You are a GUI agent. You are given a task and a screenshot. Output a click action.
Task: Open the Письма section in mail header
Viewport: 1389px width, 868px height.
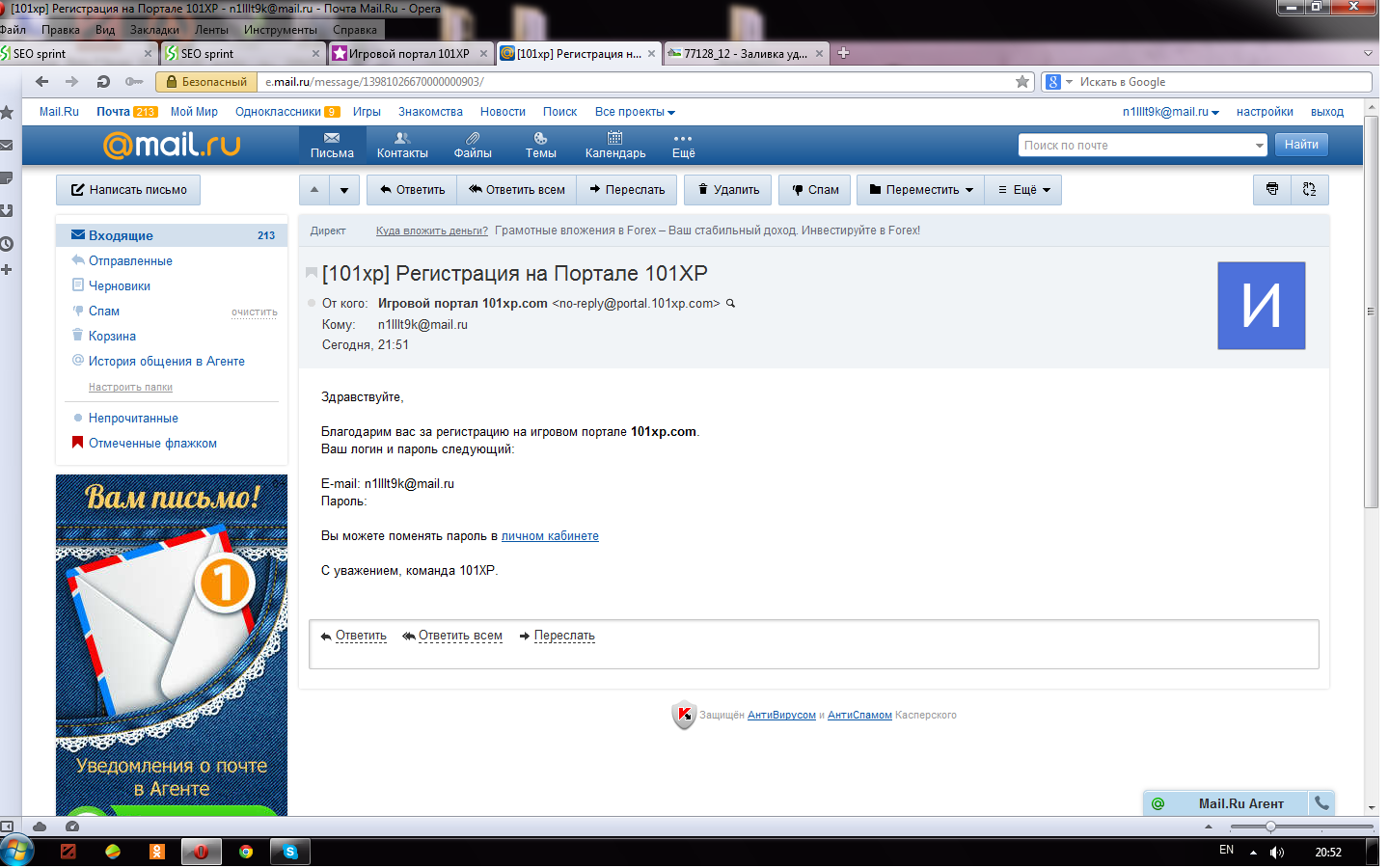(x=332, y=146)
